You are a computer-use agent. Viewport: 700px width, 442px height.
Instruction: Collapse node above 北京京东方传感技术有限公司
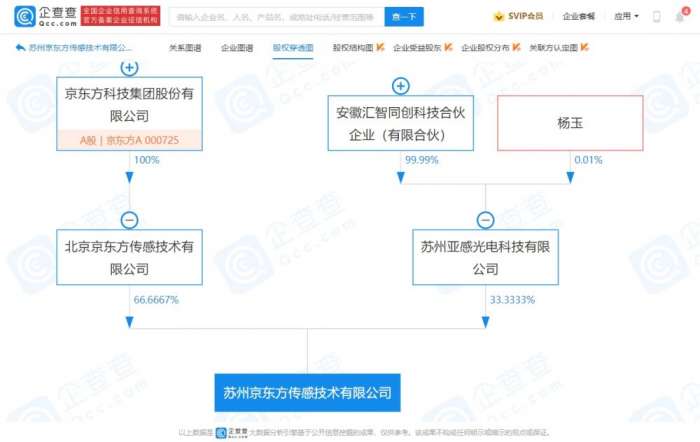click(129, 220)
